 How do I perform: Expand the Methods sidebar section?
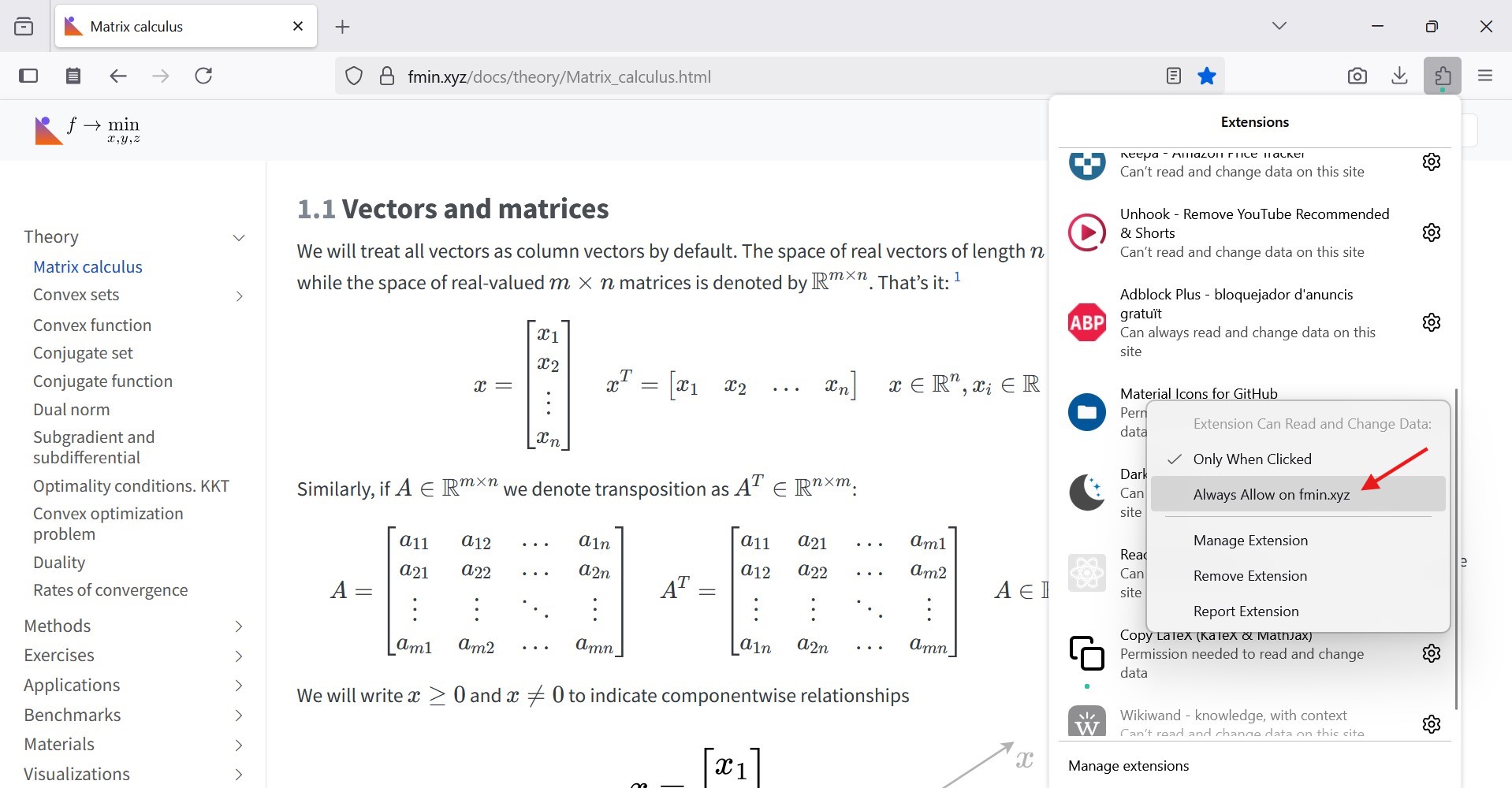[239, 627]
